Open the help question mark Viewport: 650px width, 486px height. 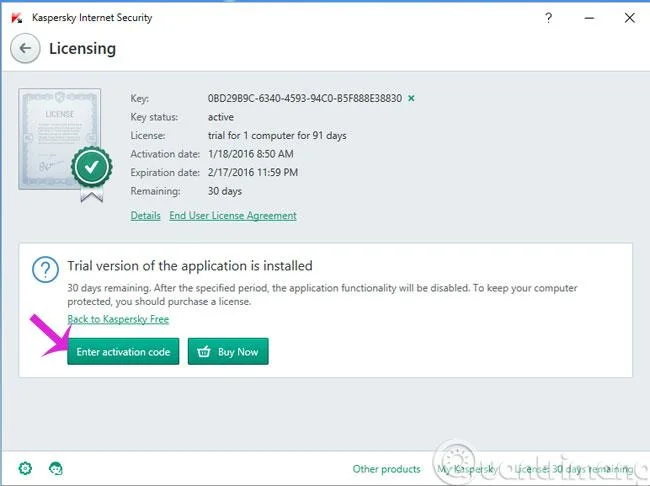coord(548,18)
